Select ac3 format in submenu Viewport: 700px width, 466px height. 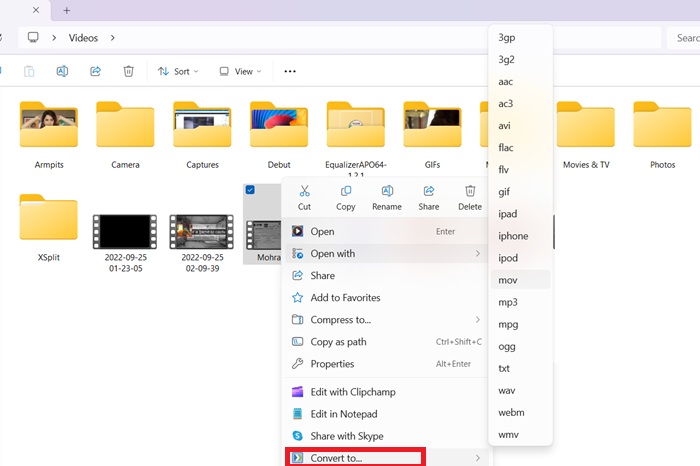tap(521, 104)
